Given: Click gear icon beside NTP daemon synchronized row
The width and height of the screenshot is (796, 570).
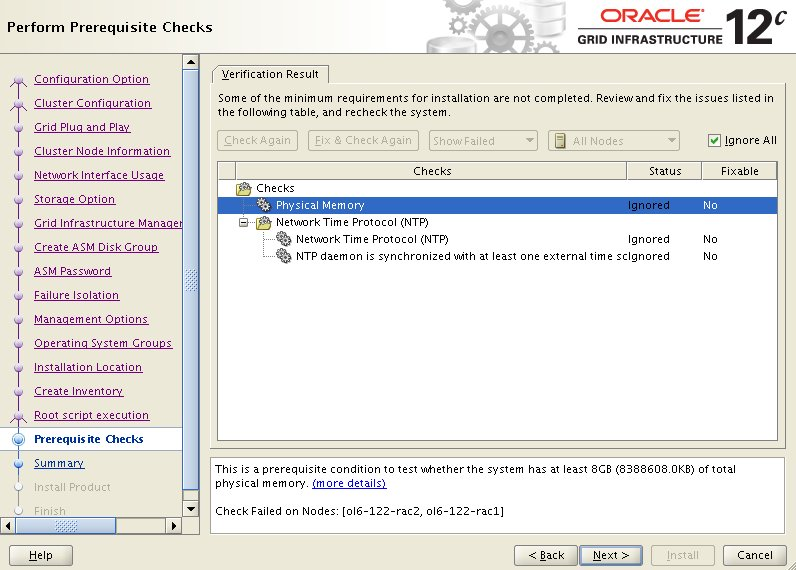Looking at the screenshot, I should [x=283, y=256].
